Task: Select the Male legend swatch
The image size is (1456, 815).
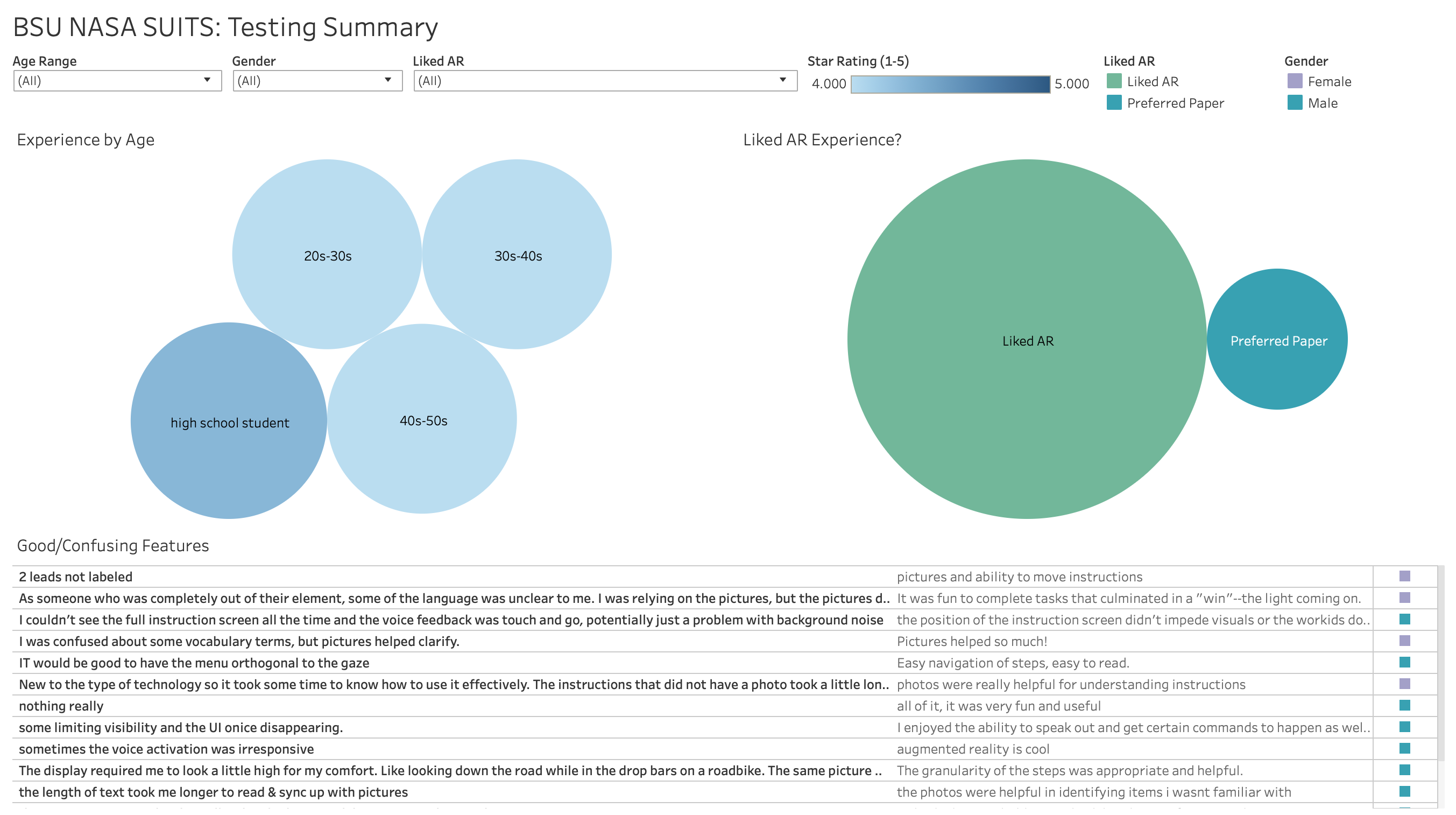Action: click(x=1295, y=103)
